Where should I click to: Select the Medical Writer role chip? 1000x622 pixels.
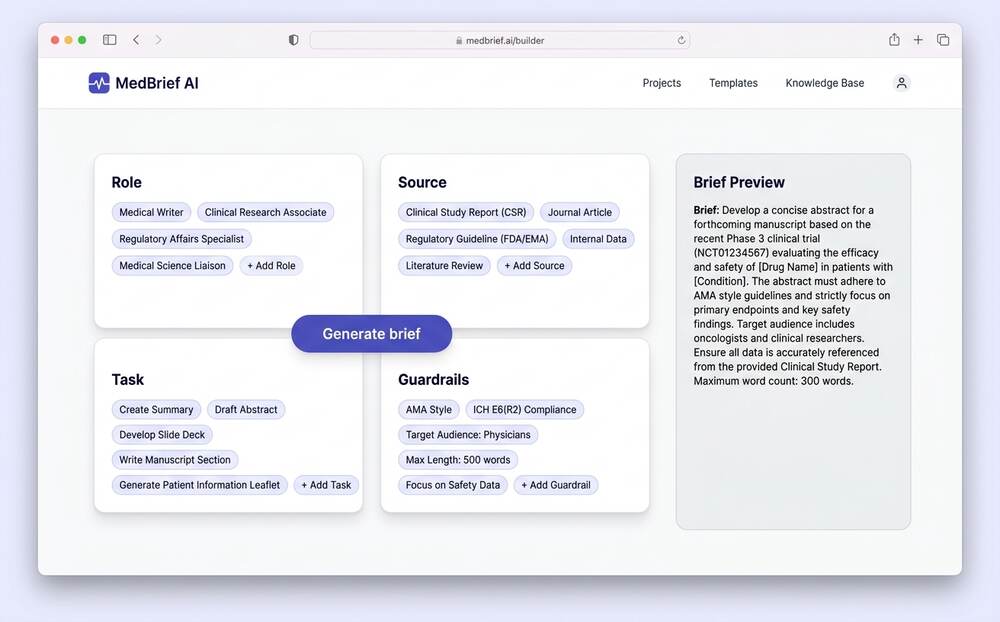[151, 212]
